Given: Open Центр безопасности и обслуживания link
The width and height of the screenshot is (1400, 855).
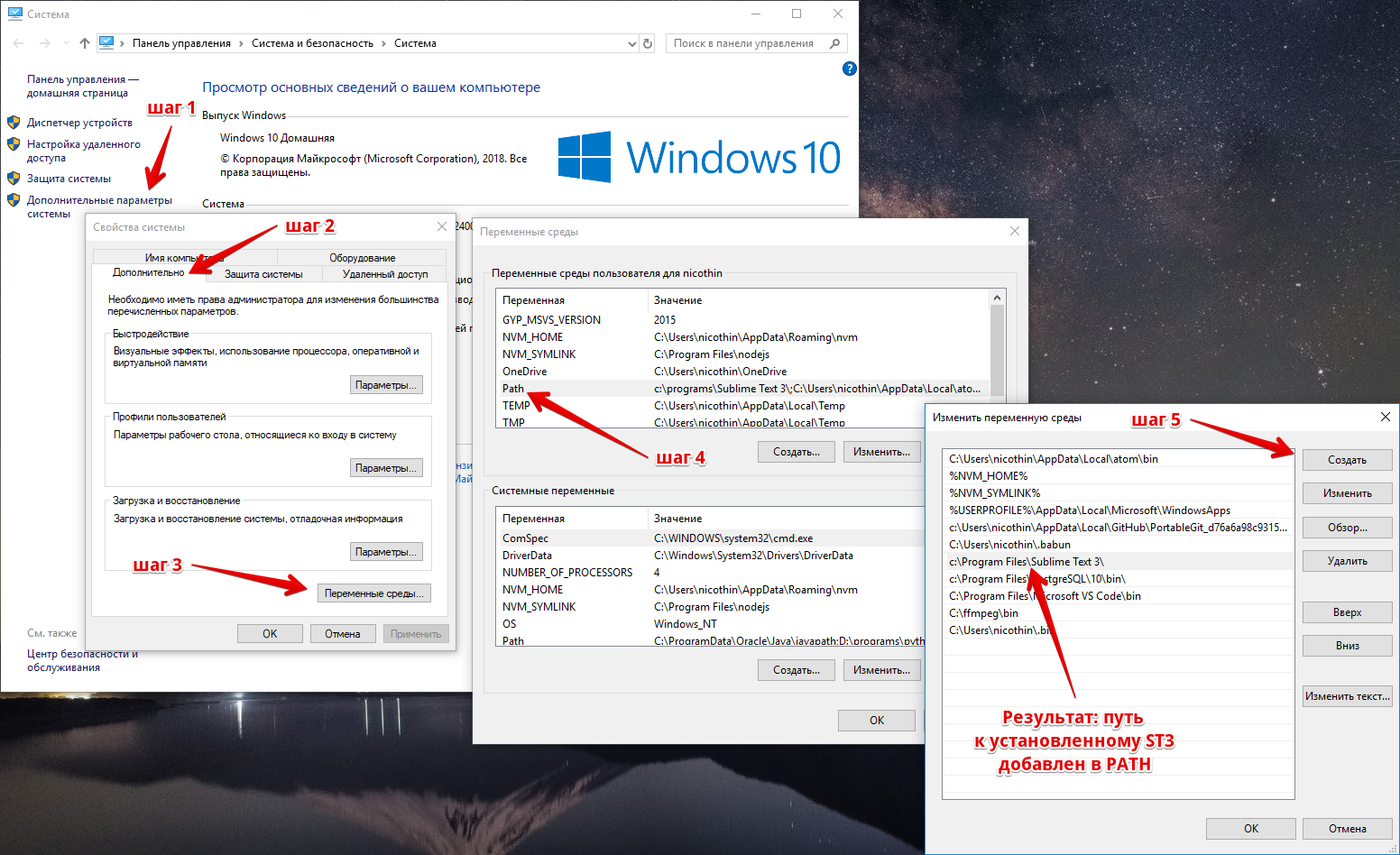Looking at the screenshot, I should click(82, 660).
